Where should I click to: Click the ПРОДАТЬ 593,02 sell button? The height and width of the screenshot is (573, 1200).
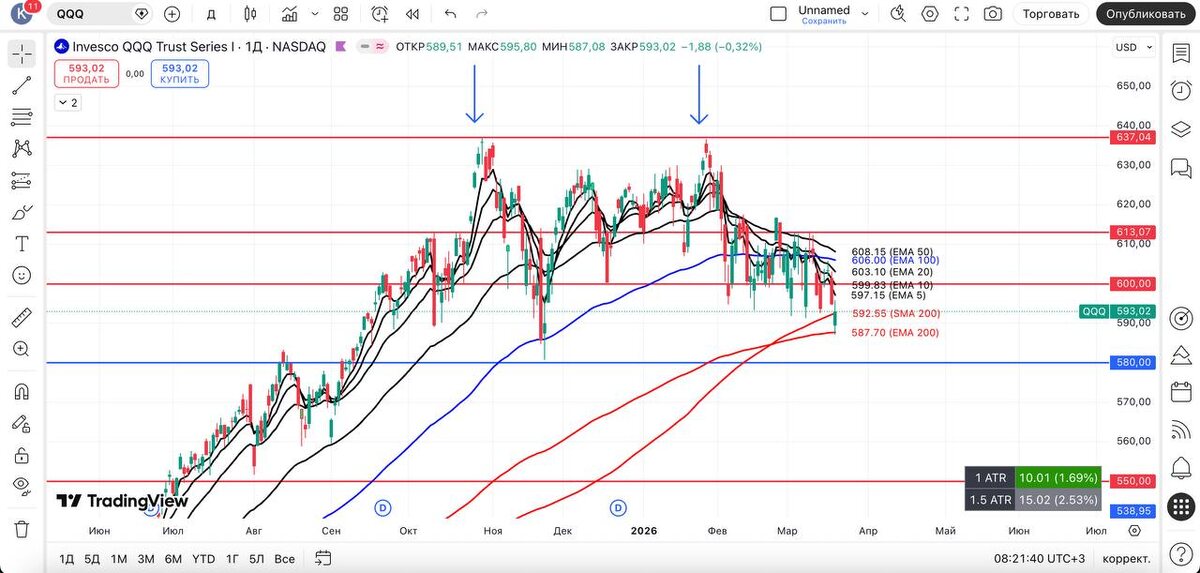(87, 74)
